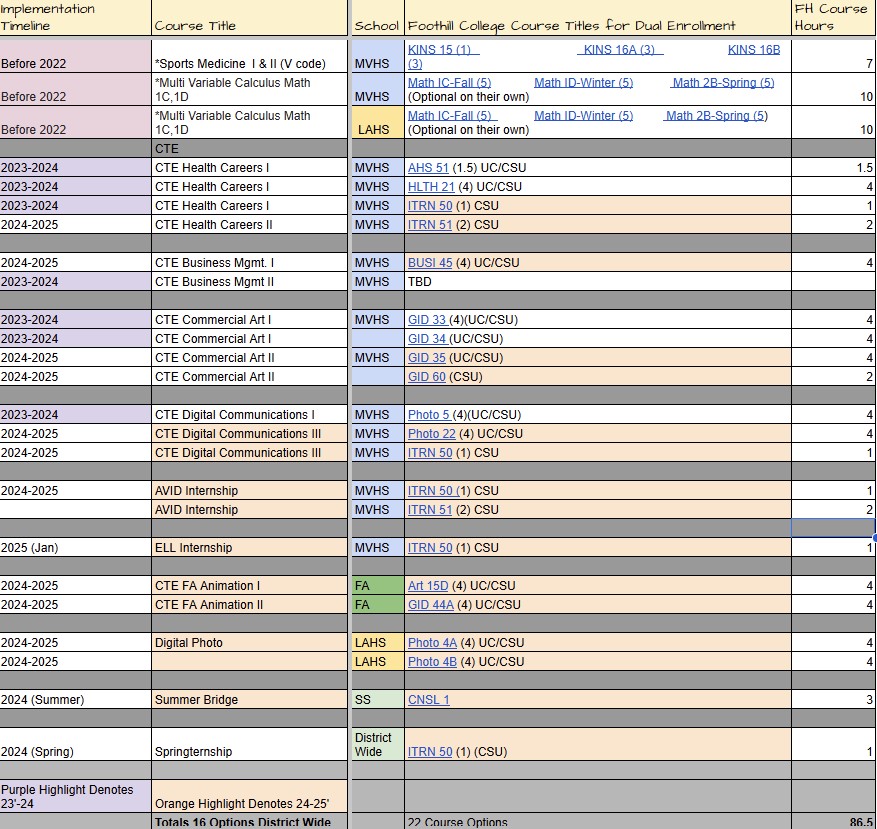The height and width of the screenshot is (829, 877).
Task: Open the GID 44A course link
Action: tap(431, 605)
